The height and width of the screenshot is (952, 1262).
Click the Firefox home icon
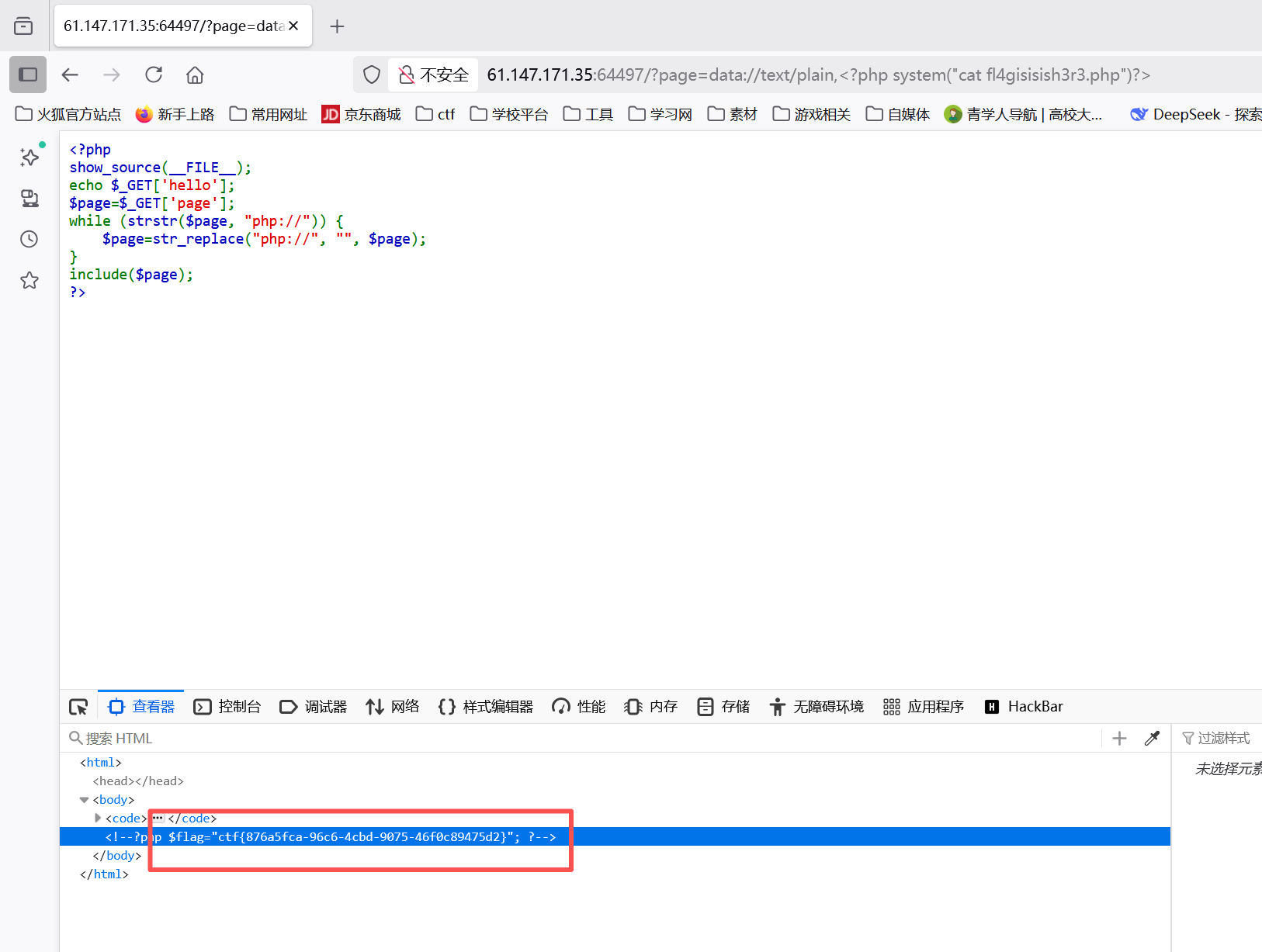point(194,74)
